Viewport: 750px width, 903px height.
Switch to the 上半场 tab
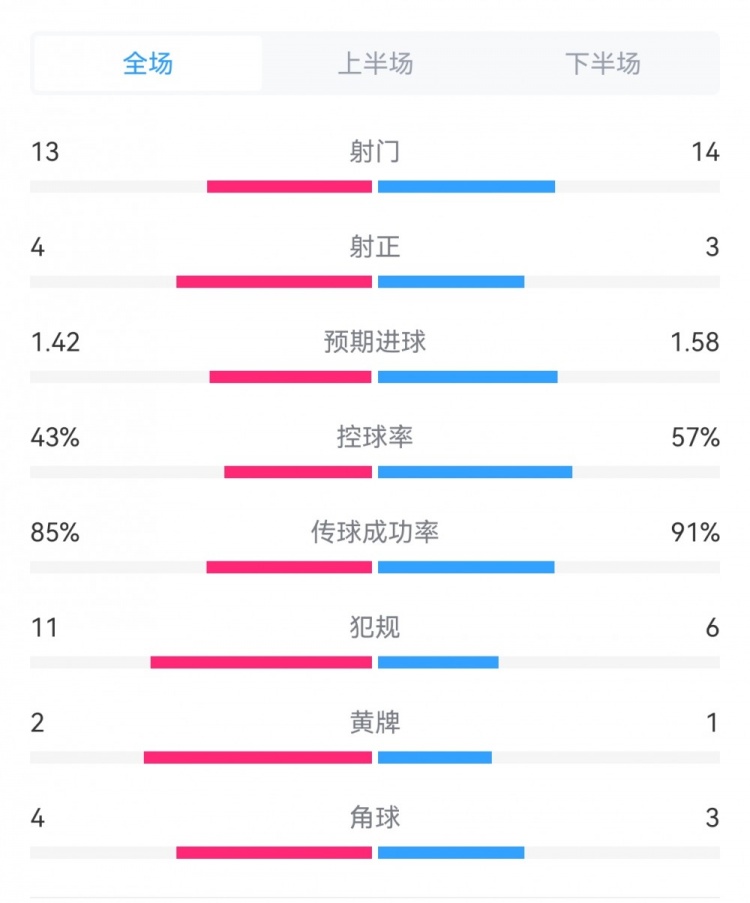click(375, 64)
